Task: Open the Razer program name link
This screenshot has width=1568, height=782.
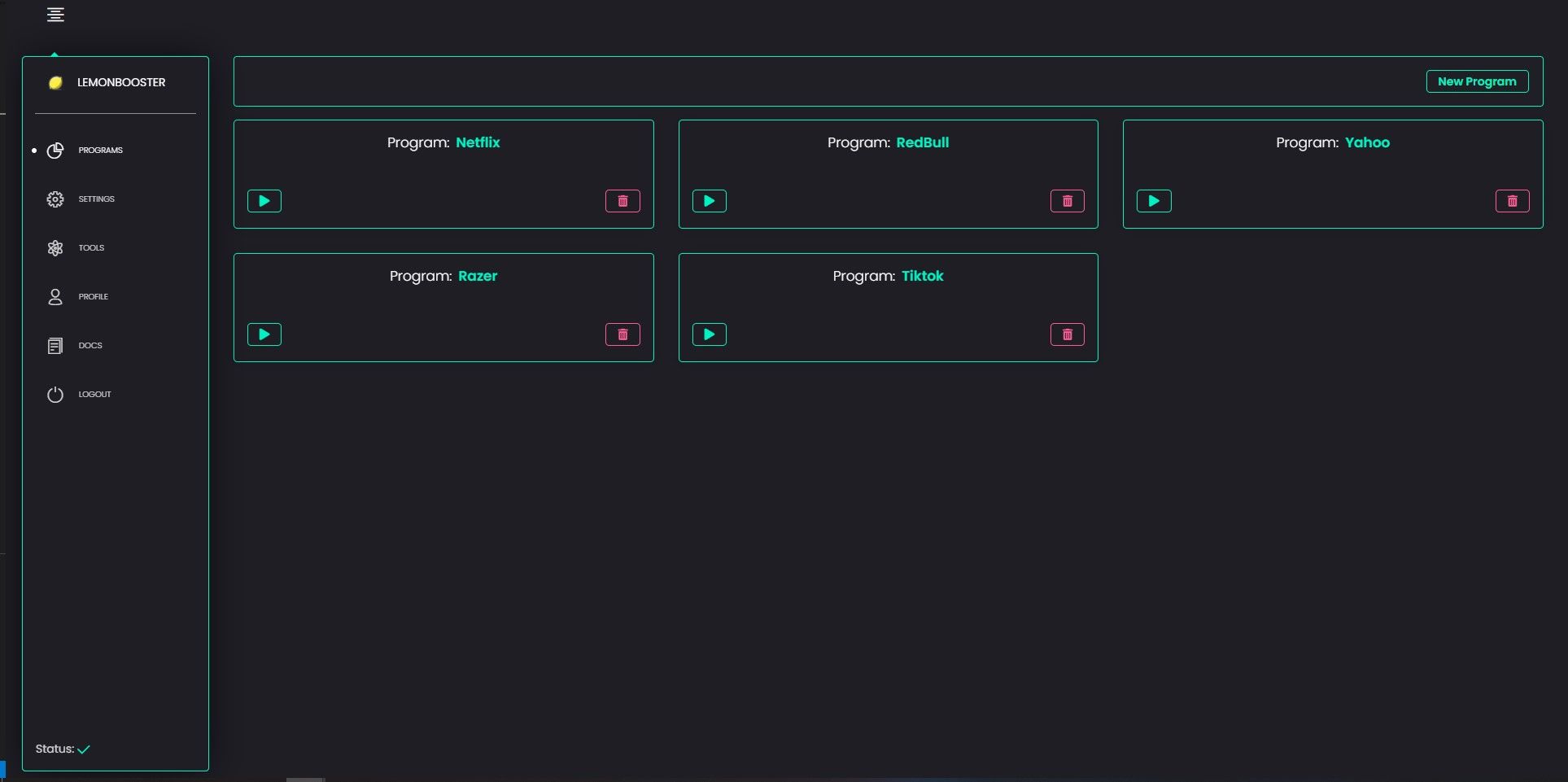Action: point(478,276)
